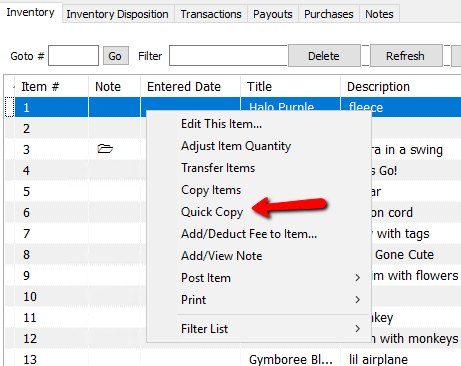Expand the Print submenu

tap(259, 300)
